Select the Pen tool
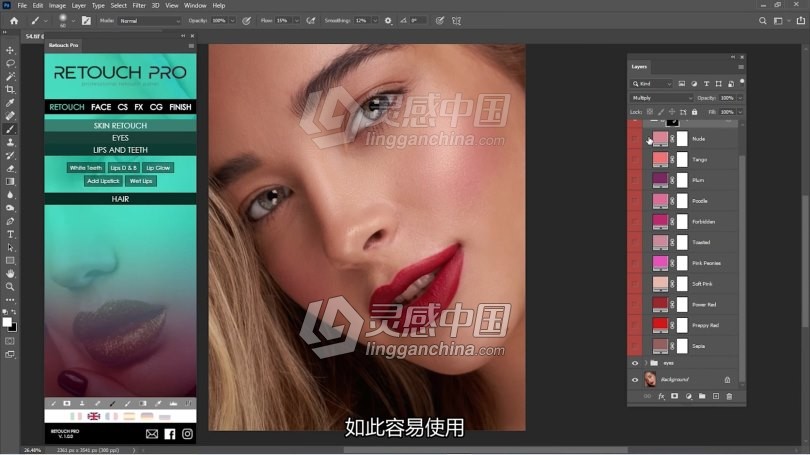The image size is (810, 455). click(10, 221)
